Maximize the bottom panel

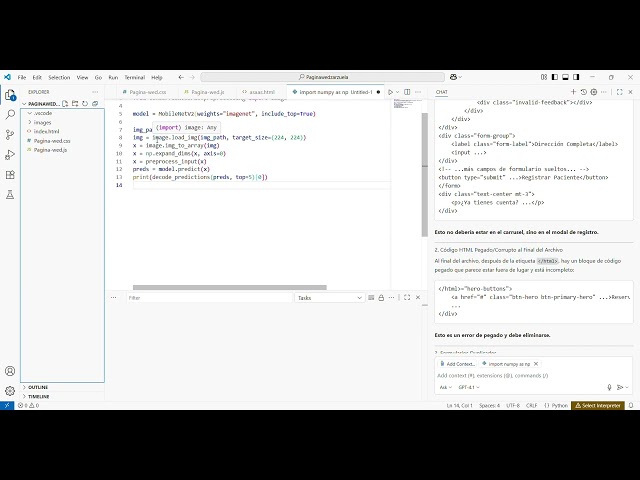[407, 298]
